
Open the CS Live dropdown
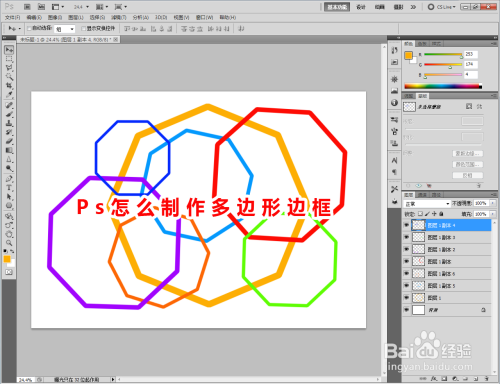coord(441,7)
